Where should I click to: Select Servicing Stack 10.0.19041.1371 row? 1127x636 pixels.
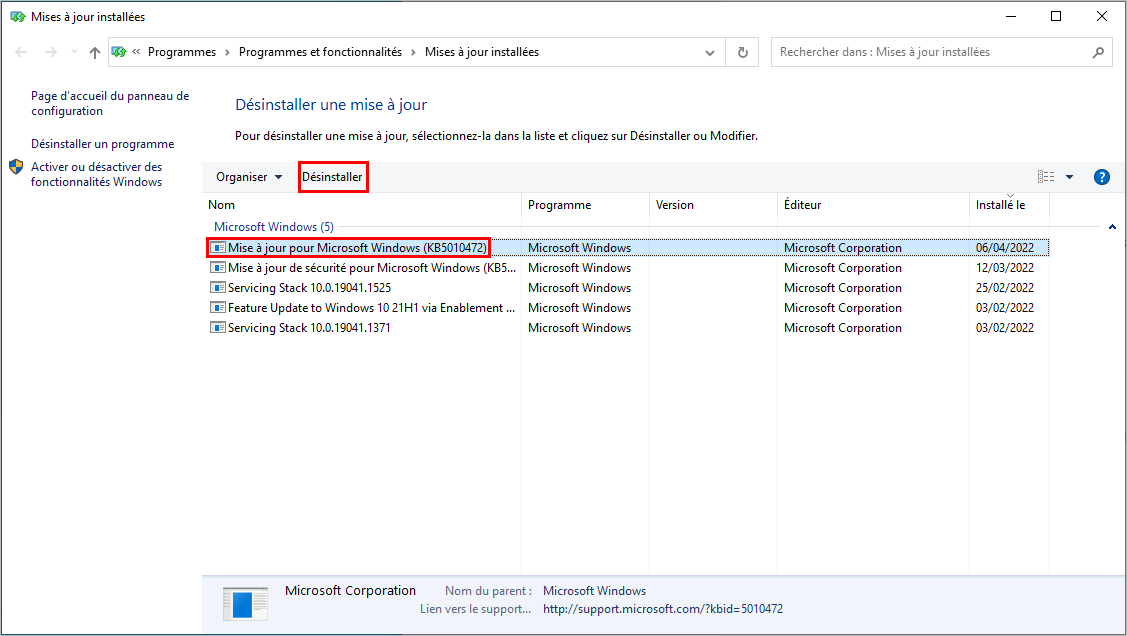(x=627, y=328)
